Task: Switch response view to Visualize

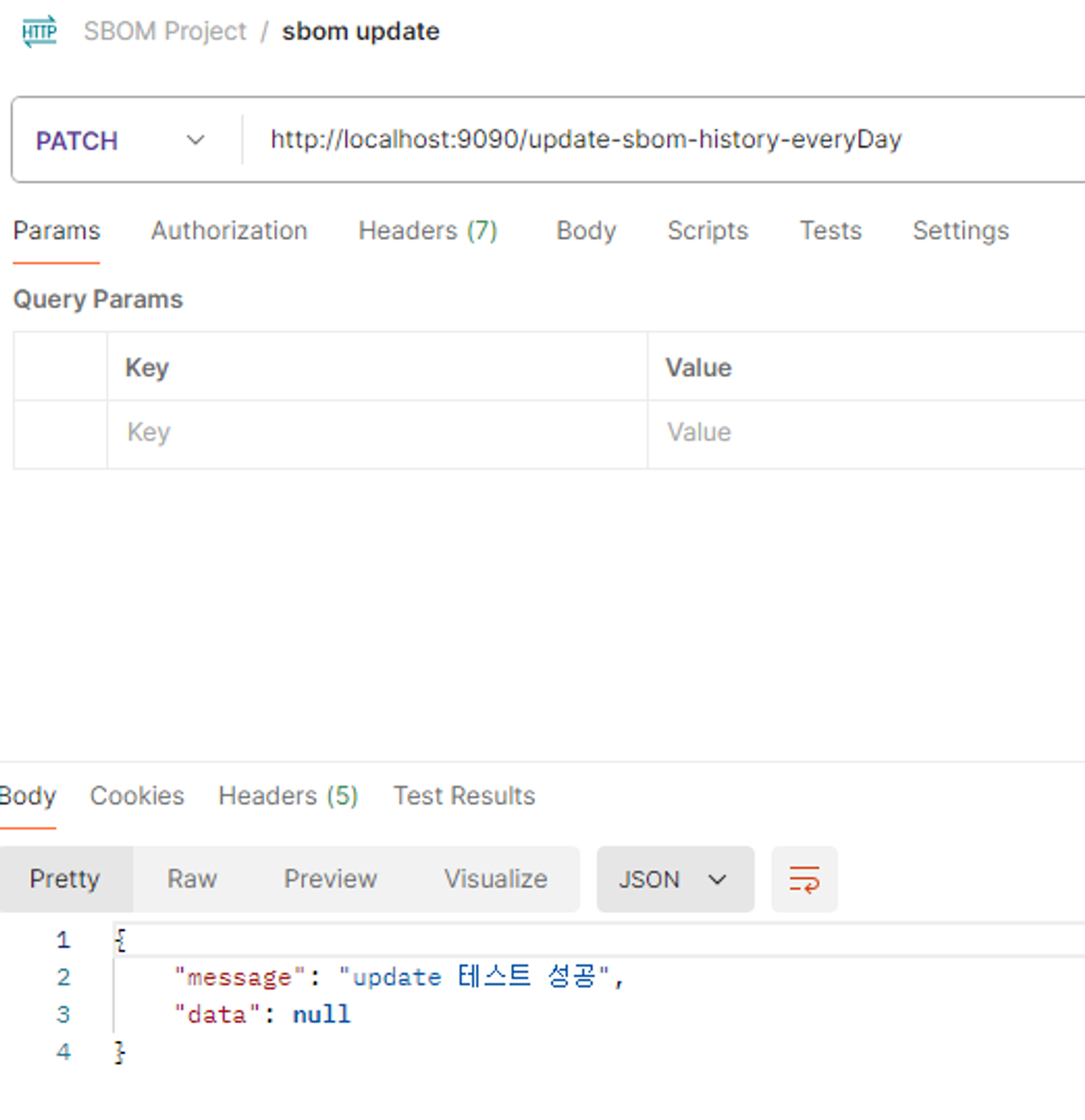Action: (x=496, y=879)
